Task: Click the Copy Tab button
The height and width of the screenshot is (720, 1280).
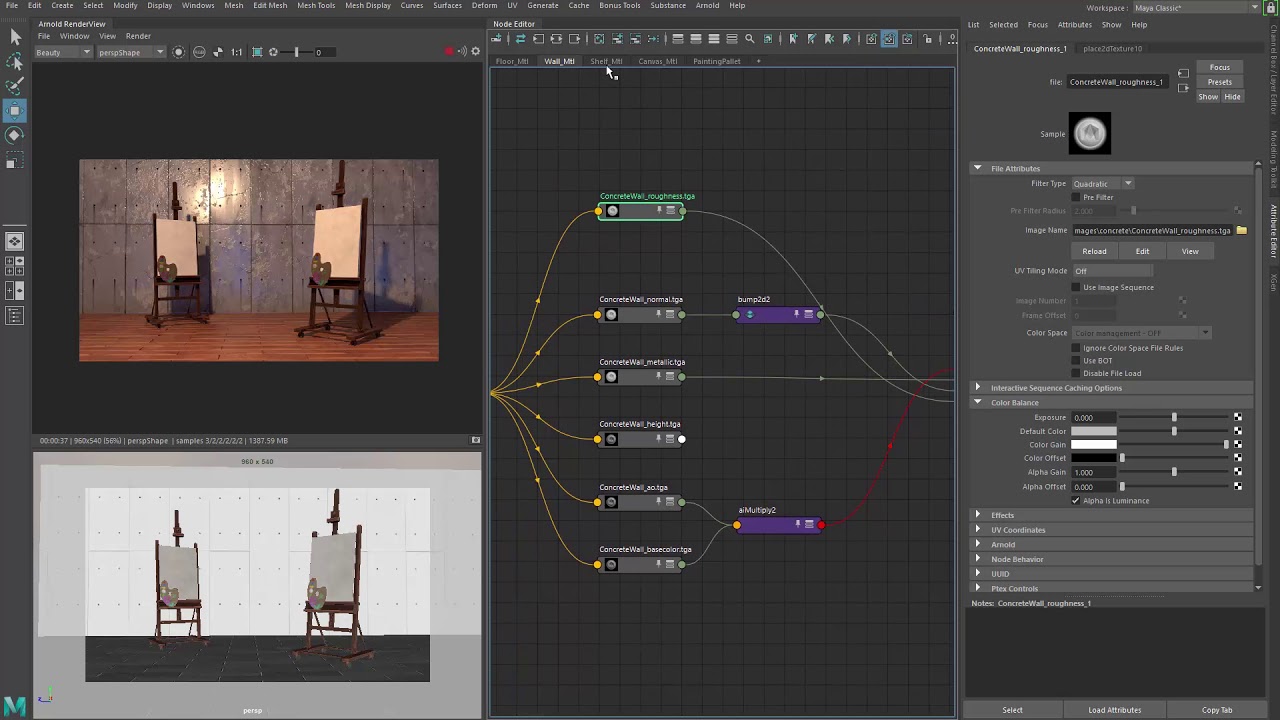Action: [x=1217, y=710]
